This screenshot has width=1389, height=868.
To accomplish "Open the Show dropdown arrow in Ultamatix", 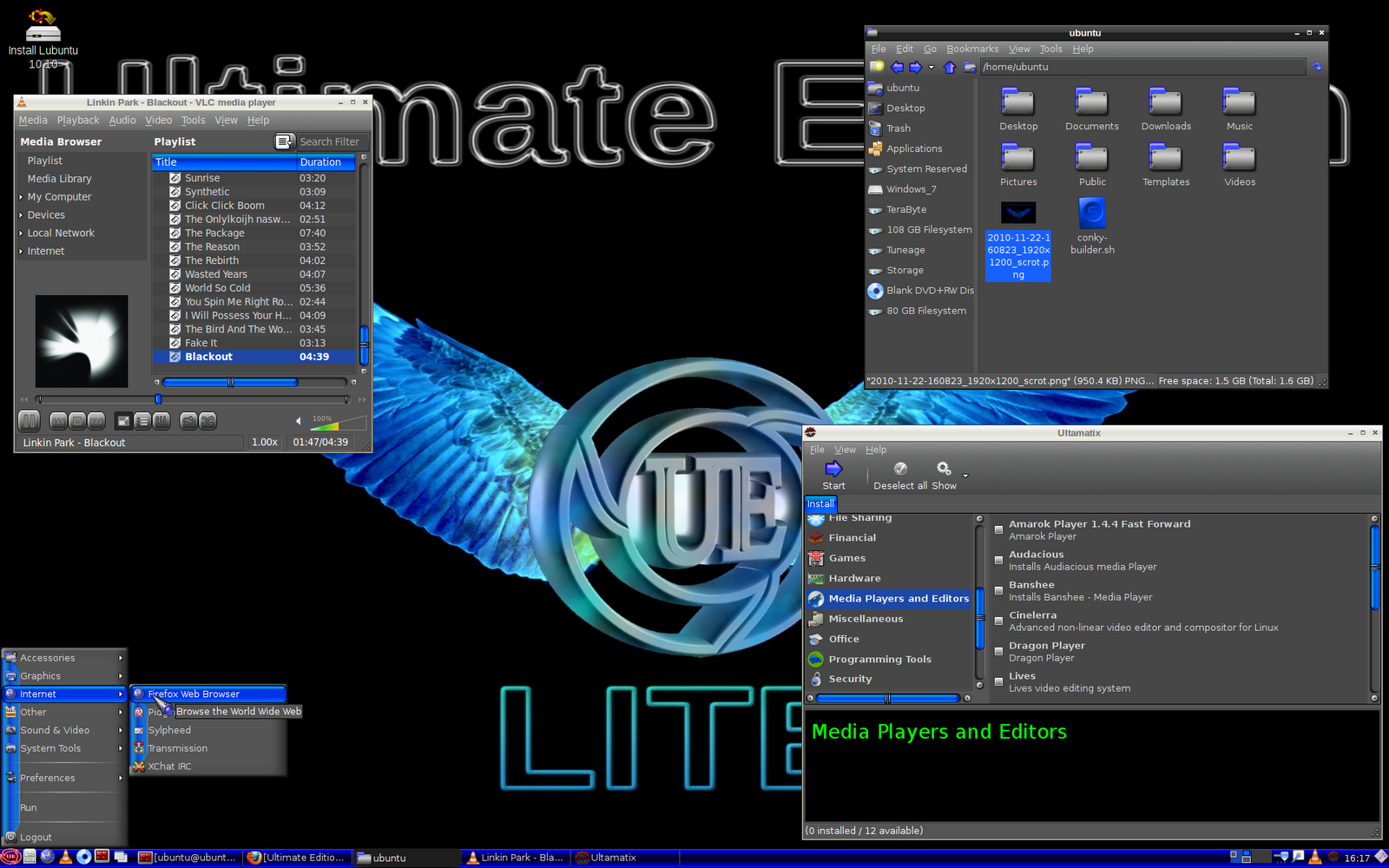I will (965, 476).
